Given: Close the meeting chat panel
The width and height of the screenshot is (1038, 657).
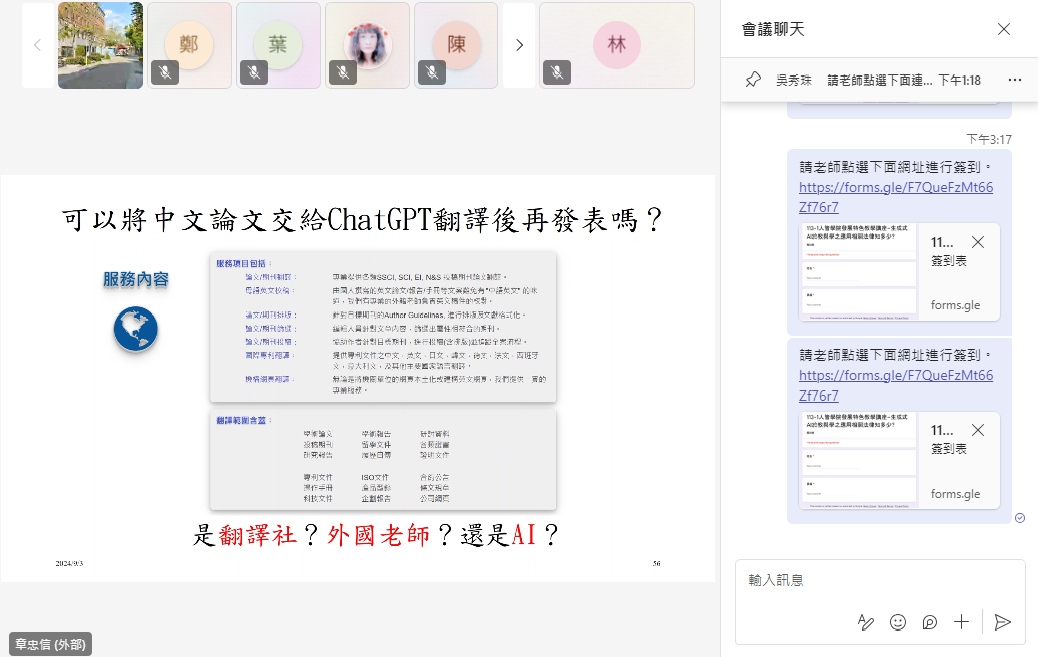Looking at the screenshot, I should (x=1004, y=29).
